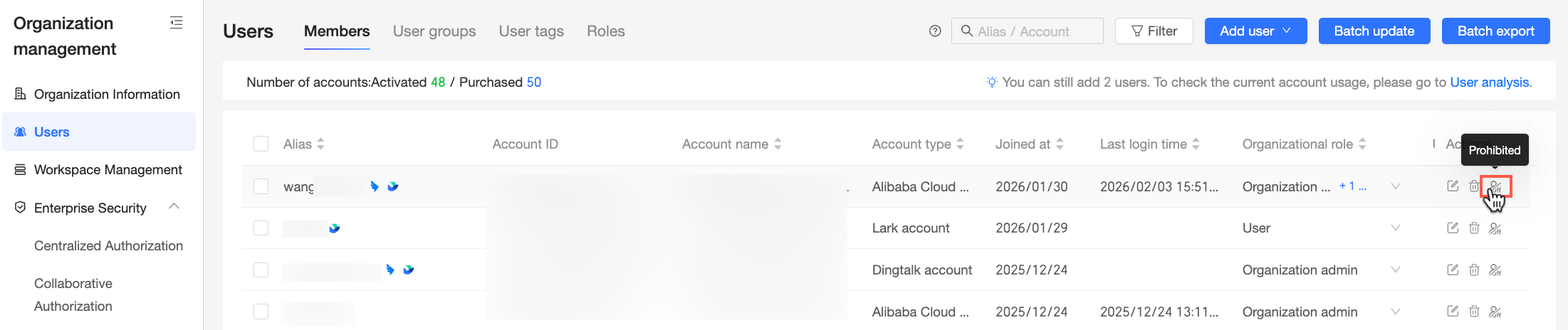The width and height of the screenshot is (1568, 330).
Task: Delete the Dingtalk account user
Action: (1474, 270)
